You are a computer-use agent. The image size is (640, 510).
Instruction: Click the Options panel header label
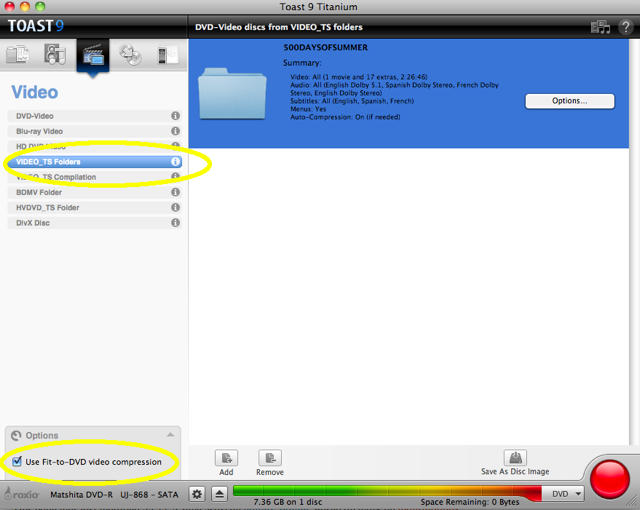42,435
